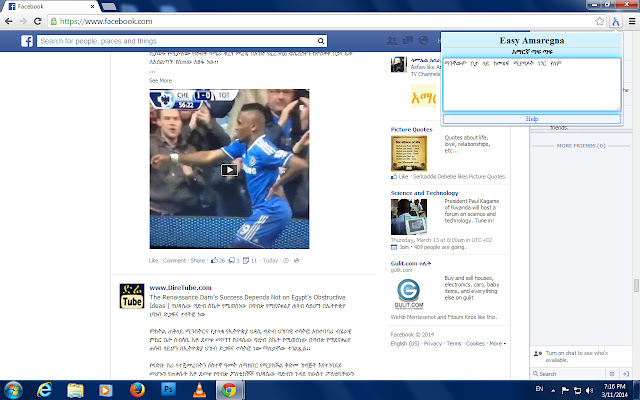
Task: Click the chat Search field
Action: click(569, 374)
